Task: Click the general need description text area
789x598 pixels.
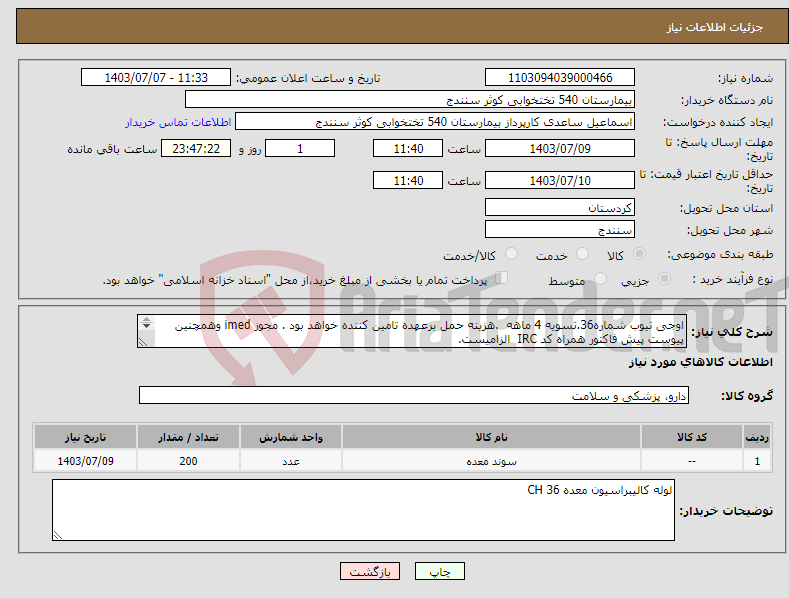Action: point(412,331)
